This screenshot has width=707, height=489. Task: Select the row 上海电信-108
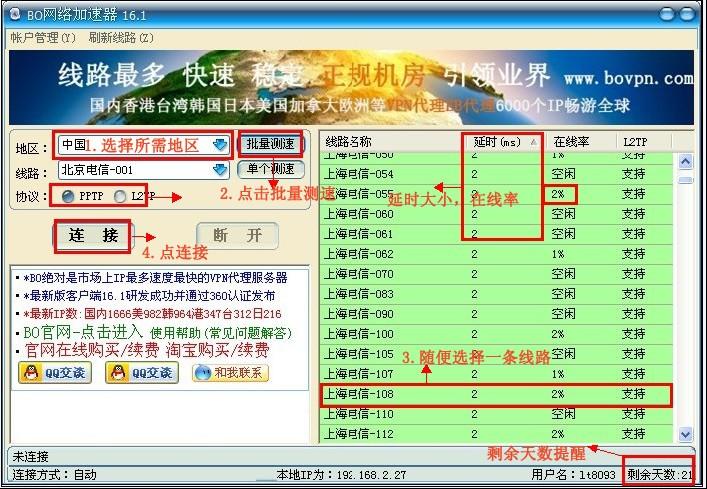[x=496, y=394]
